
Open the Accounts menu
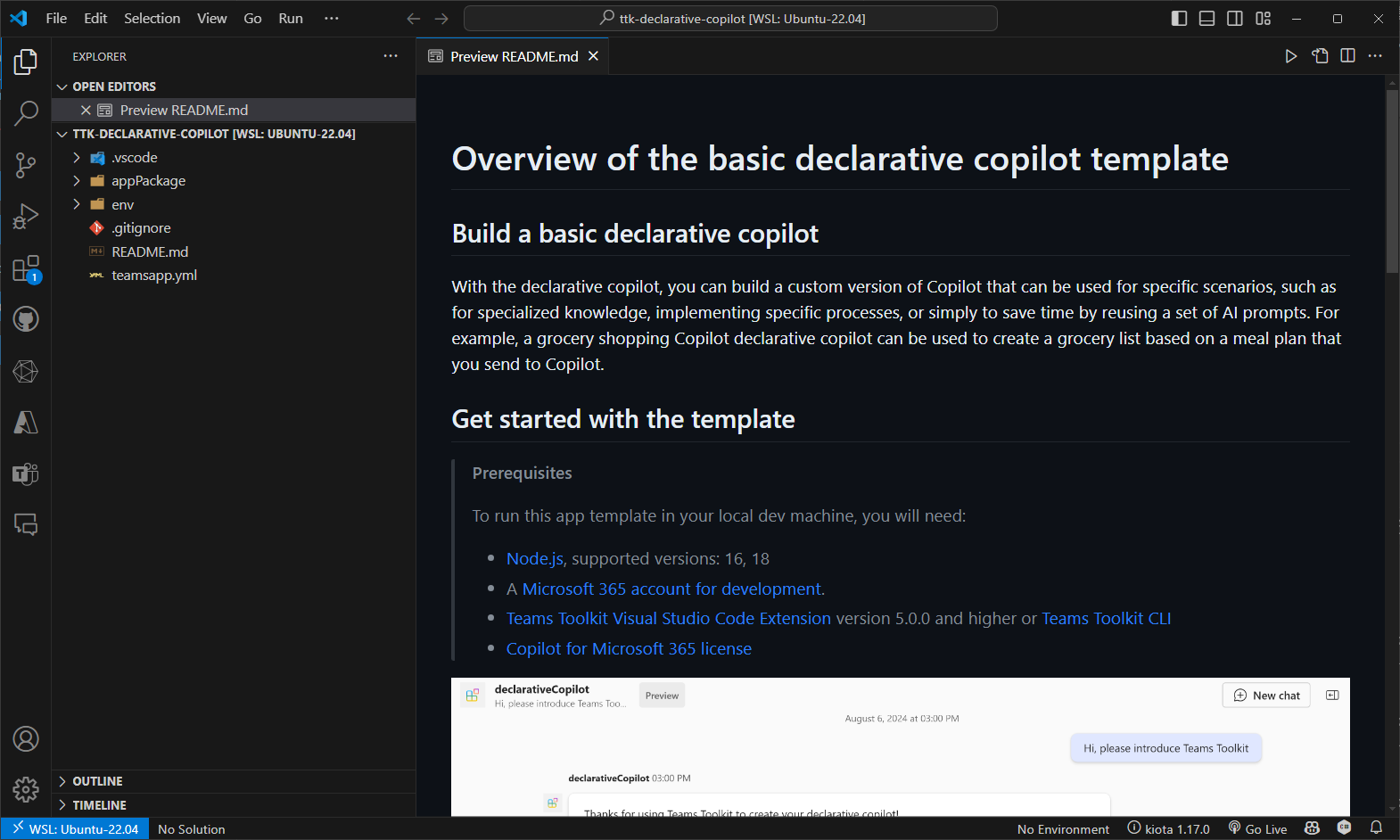tap(26, 739)
